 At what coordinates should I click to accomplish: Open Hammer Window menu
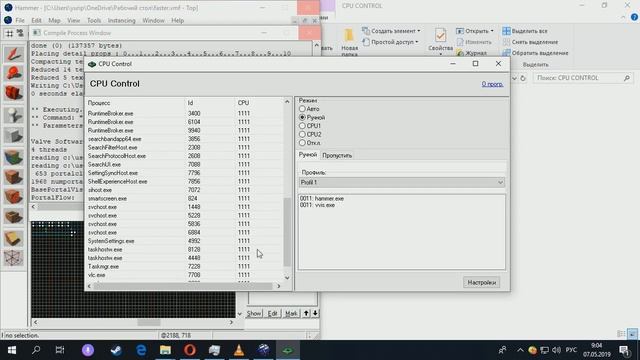pos(153,20)
